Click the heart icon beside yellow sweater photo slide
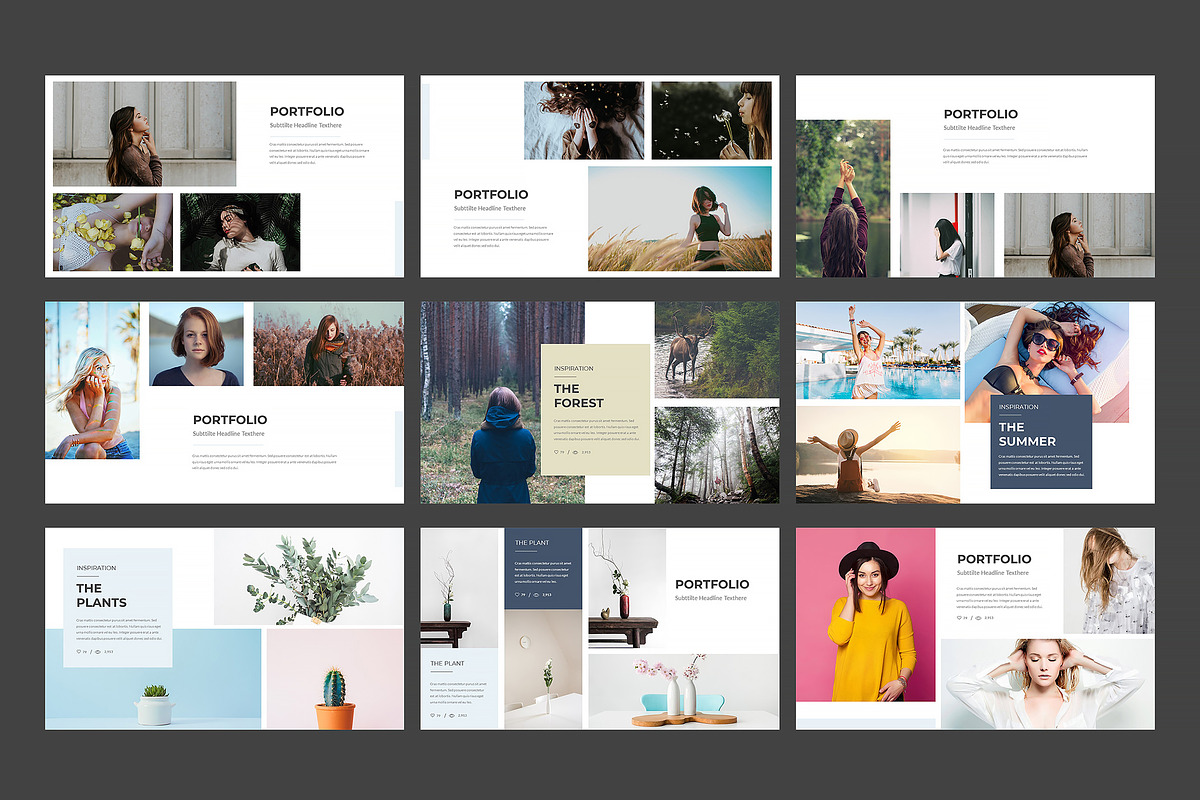1200x800 pixels. tap(960, 618)
